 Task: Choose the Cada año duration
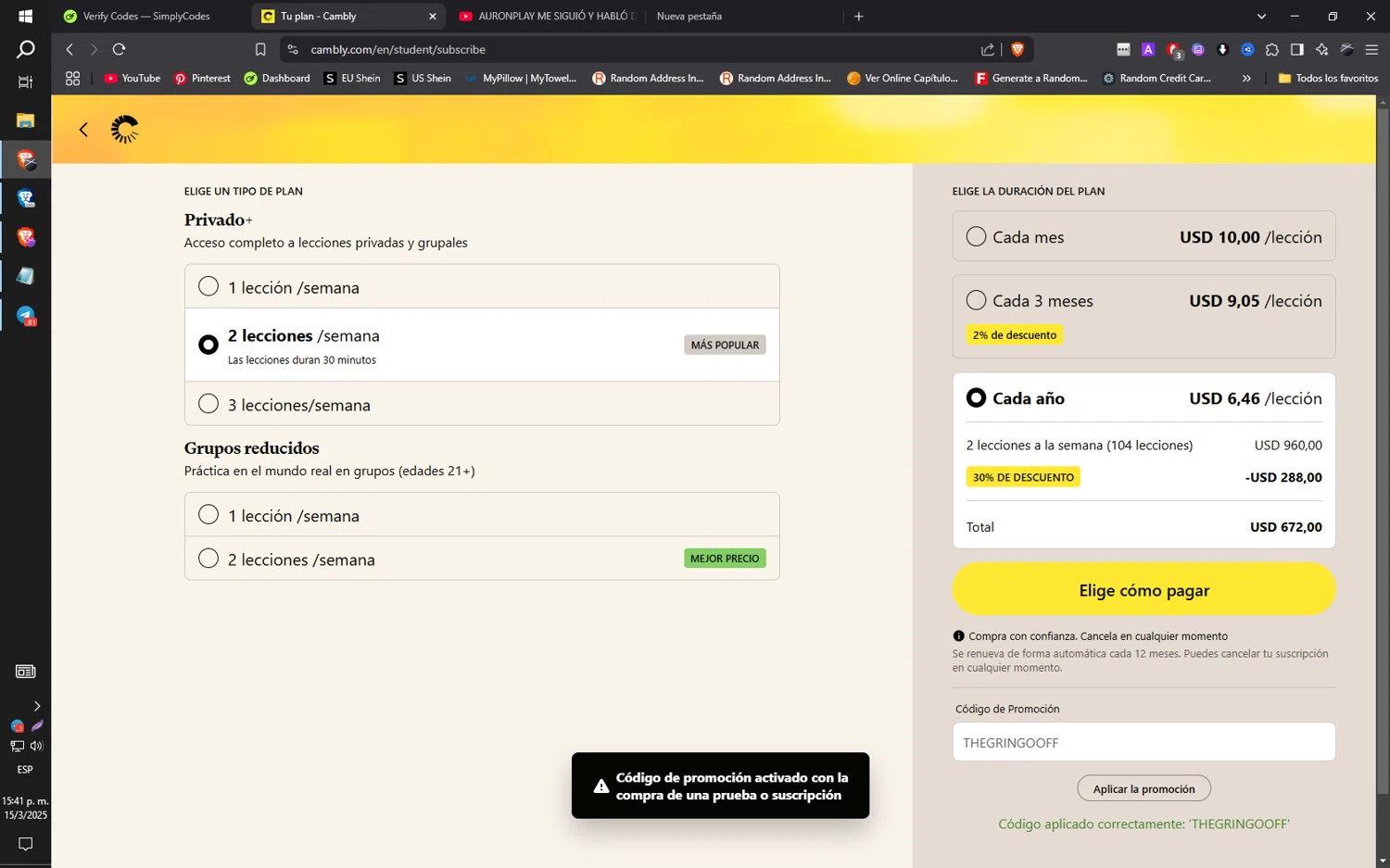(x=1144, y=398)
